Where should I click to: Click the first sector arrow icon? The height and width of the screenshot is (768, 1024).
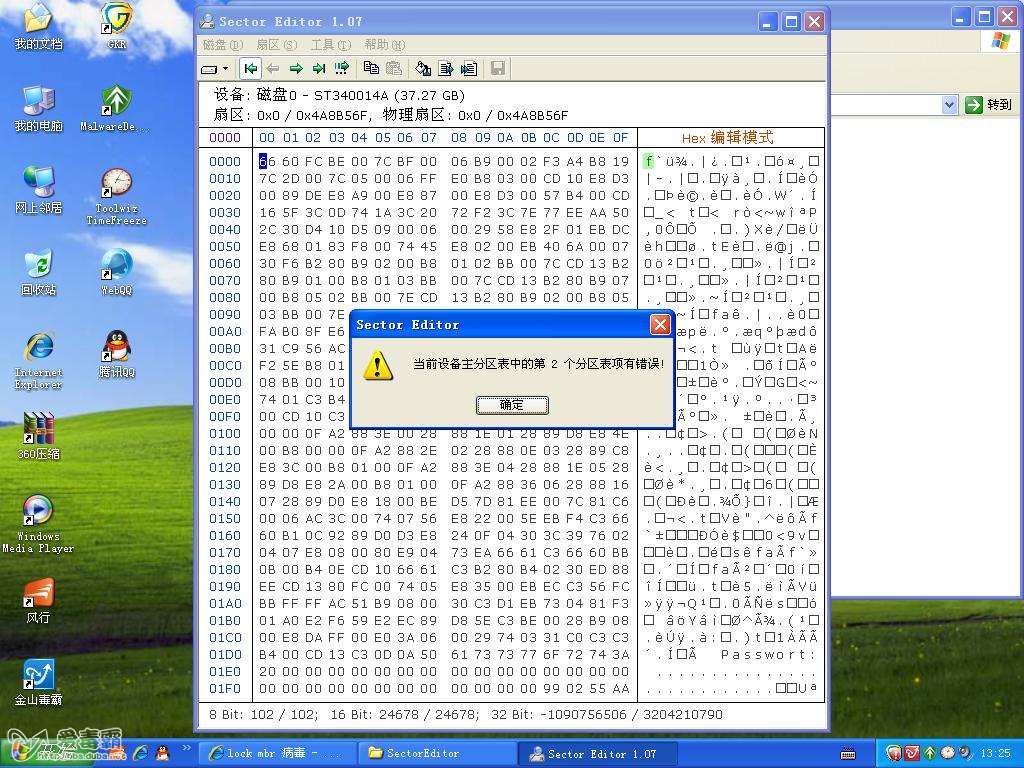pos(250,69)
